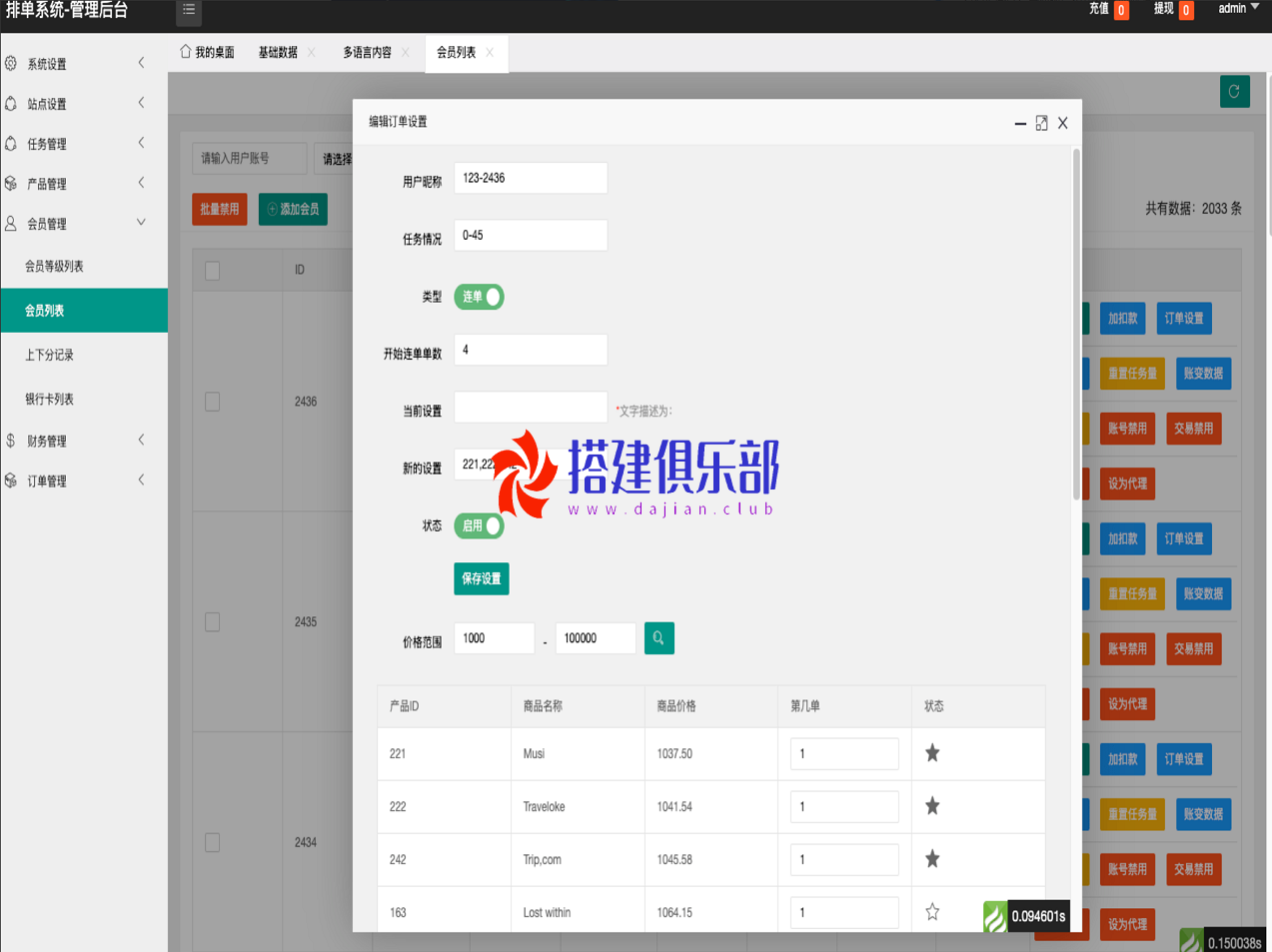The width and height of the screenshot is (1272, 952).
Task: Toggle the 启用 status switch
Action: [479, 525]
